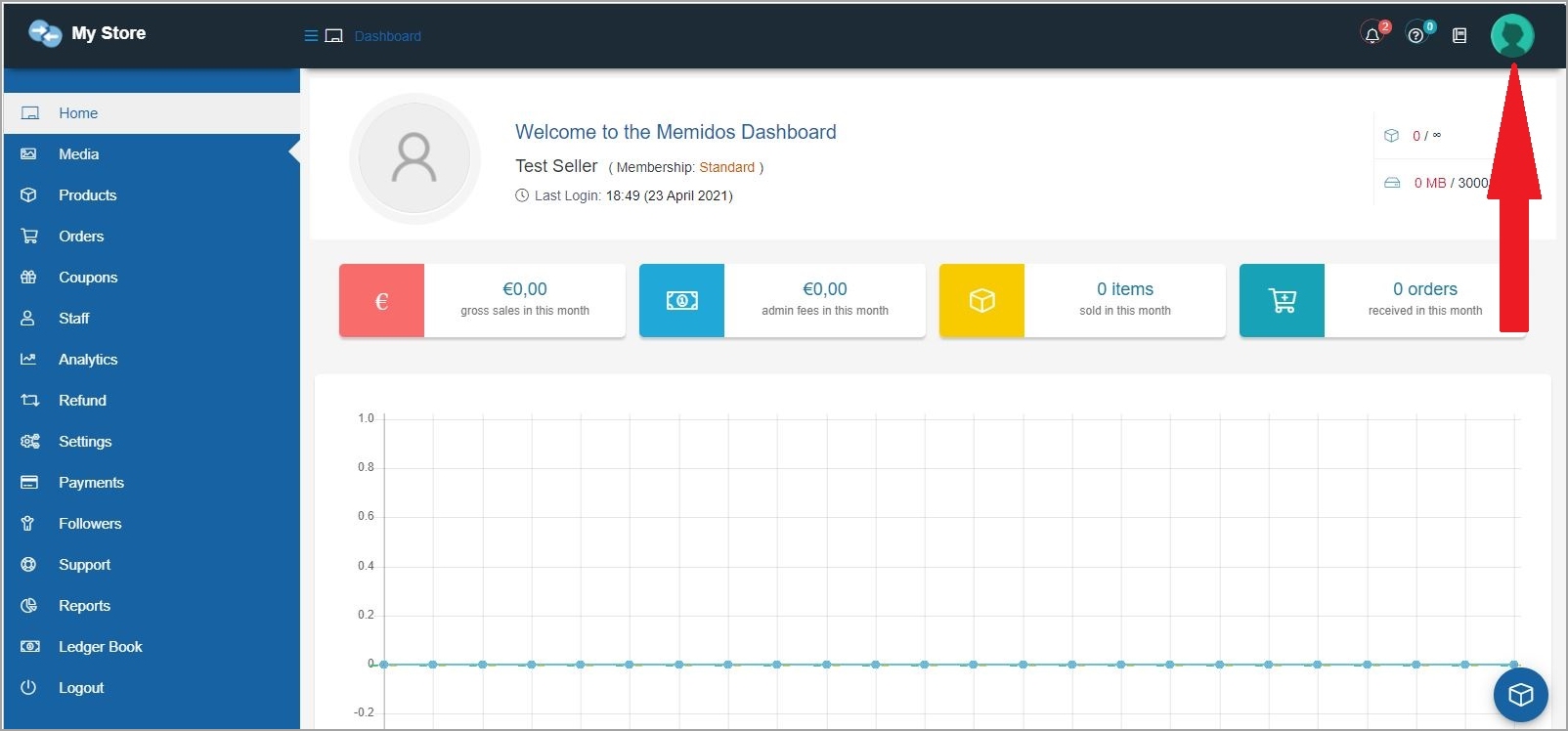Click the Analytics chart icon in the sidebar
The width and height of the screenshot is (1568, 731).
(28, 360)
